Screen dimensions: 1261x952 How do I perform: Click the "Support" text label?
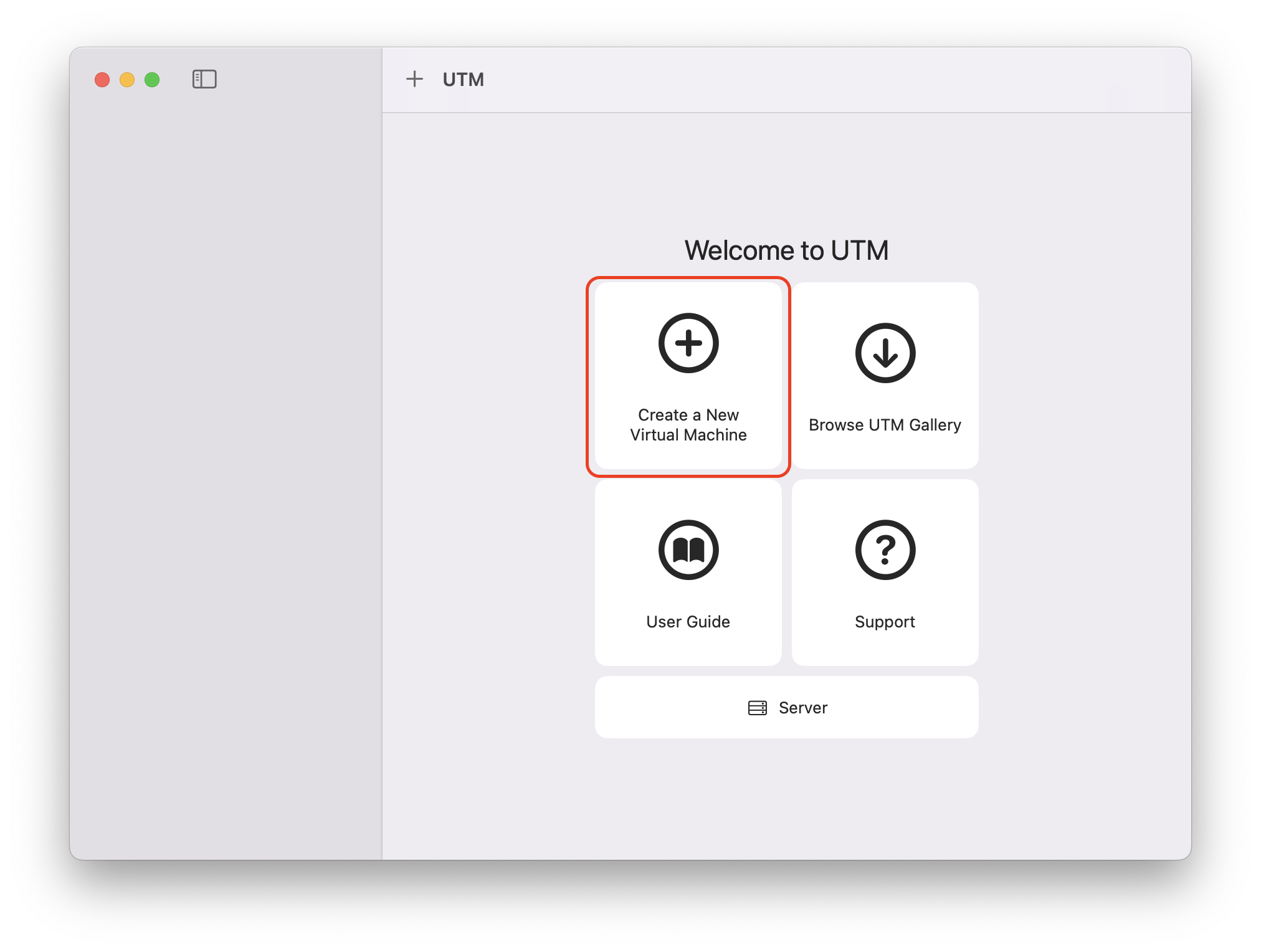885,622
